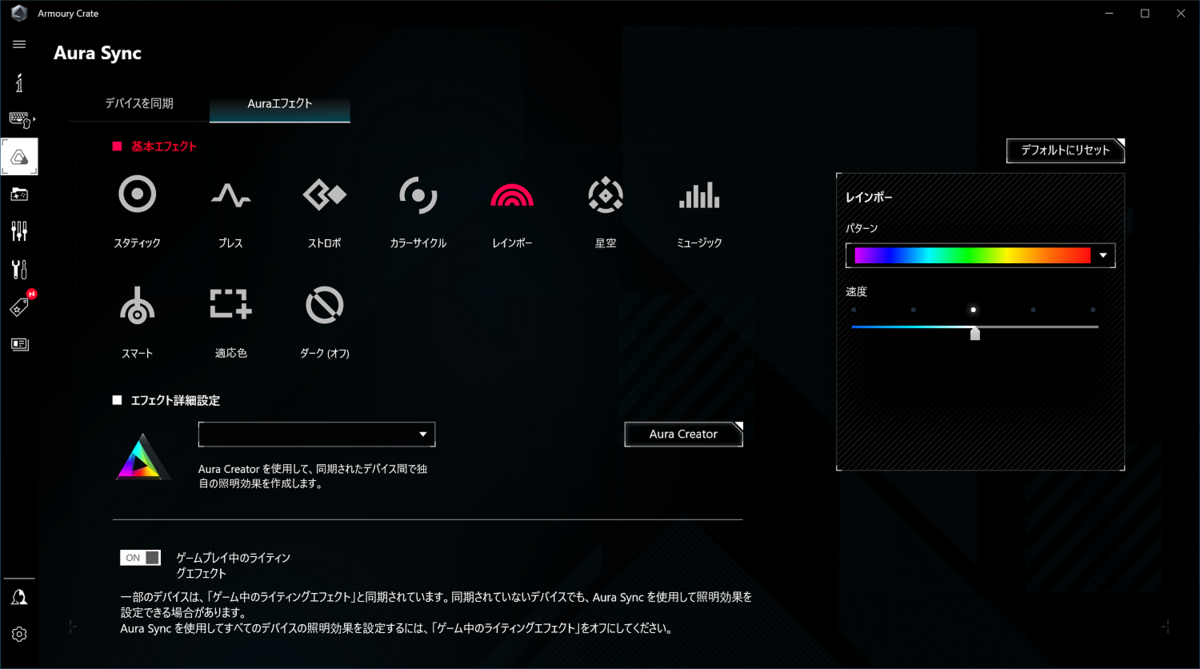Click the エフェクト詳細設定 section heading
The width and height of the screenshot is (1200, 669).
pos(175,400)
